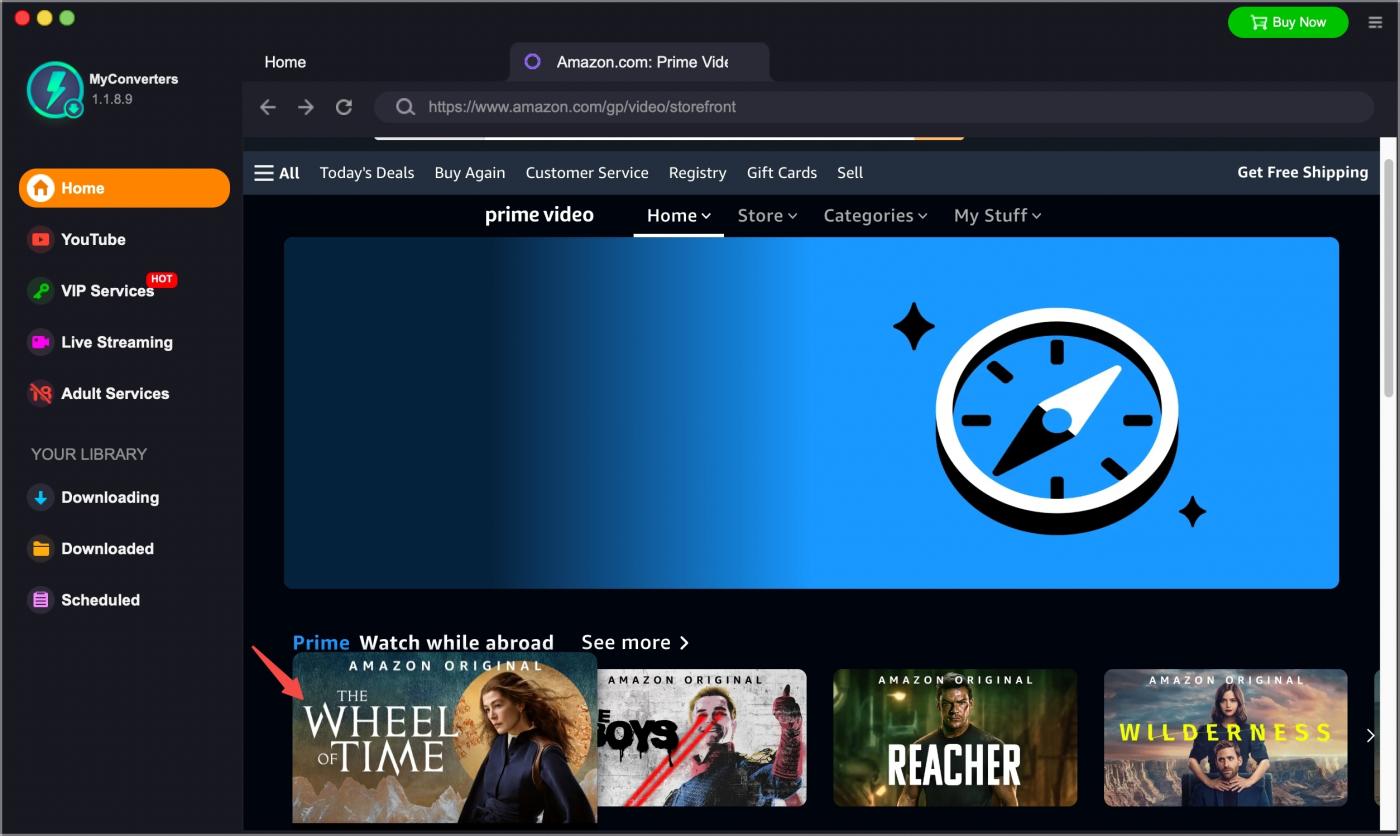Expand the Store dropdown
Image resolution: width=1400 pixels, height=836 pixels.
tap(767, 215)
